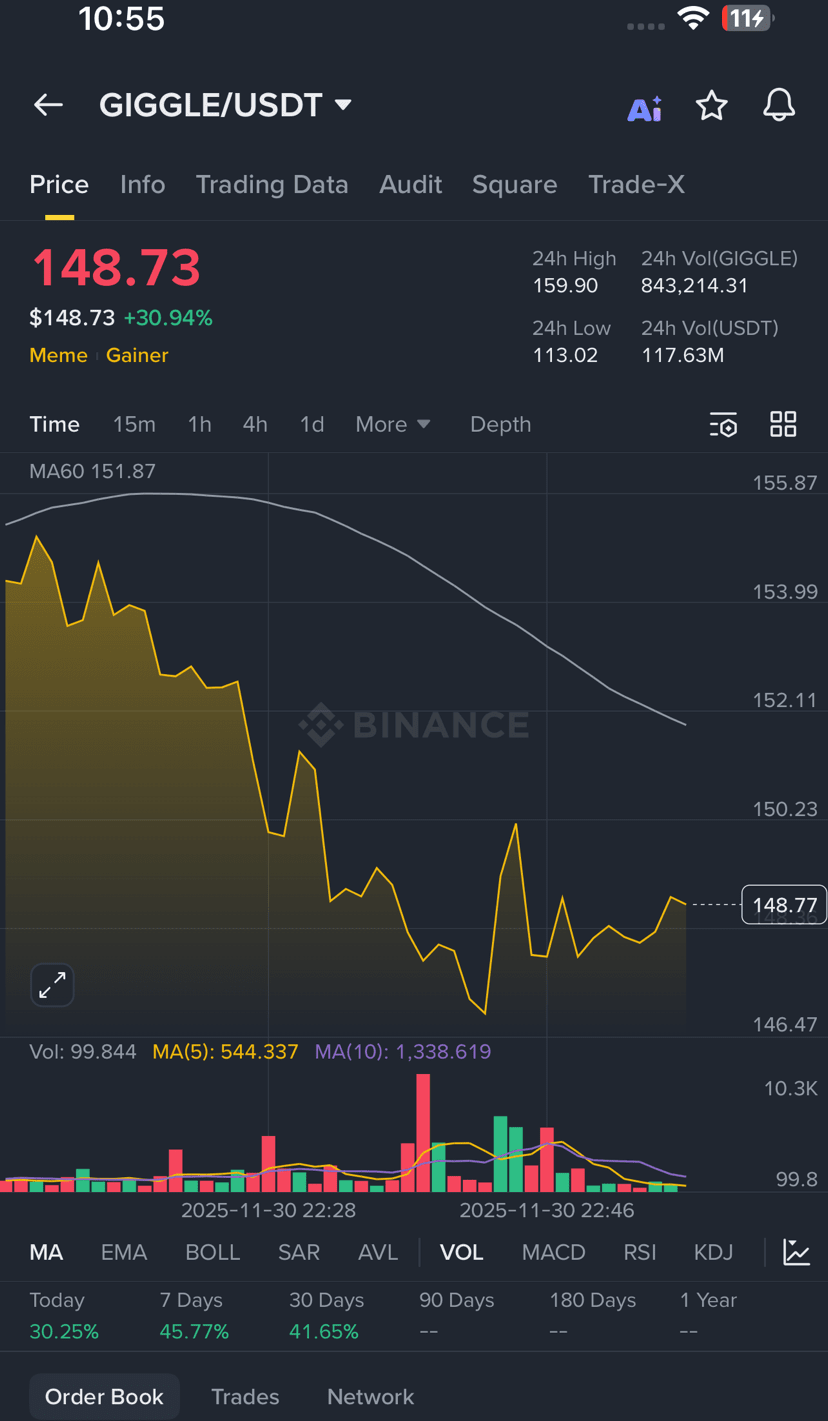Tap the 90 Days performance label

[x=457, y=1301]
